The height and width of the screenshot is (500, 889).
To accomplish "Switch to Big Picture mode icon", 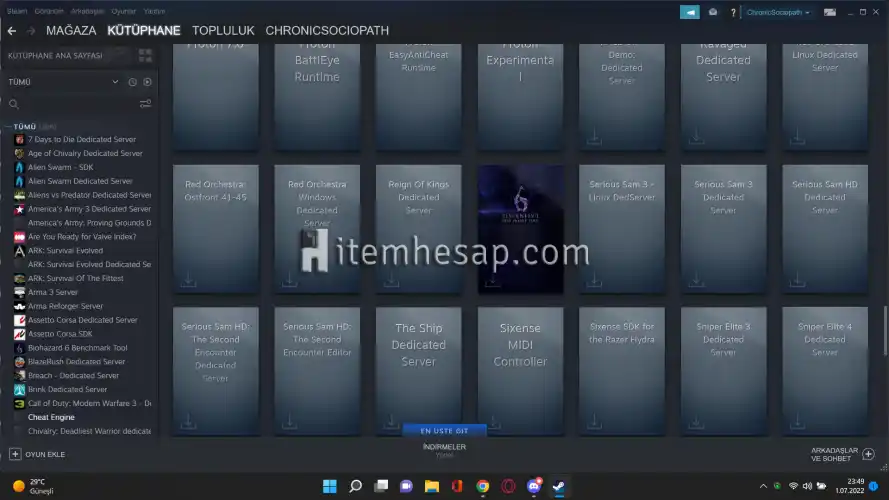I will [829, 12].
